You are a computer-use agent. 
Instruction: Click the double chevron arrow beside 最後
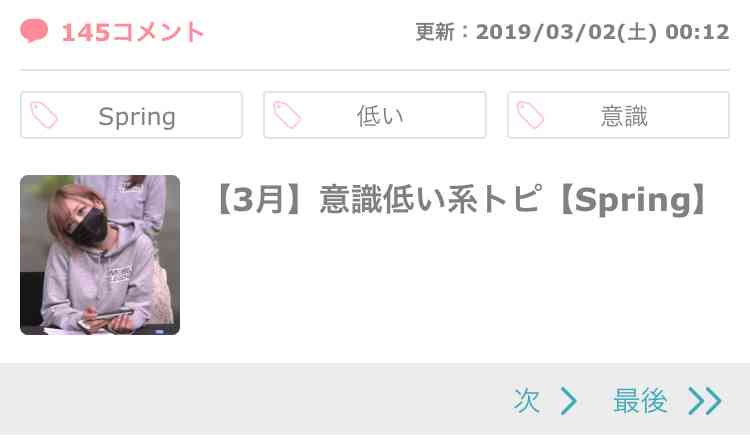click(705, 401)
